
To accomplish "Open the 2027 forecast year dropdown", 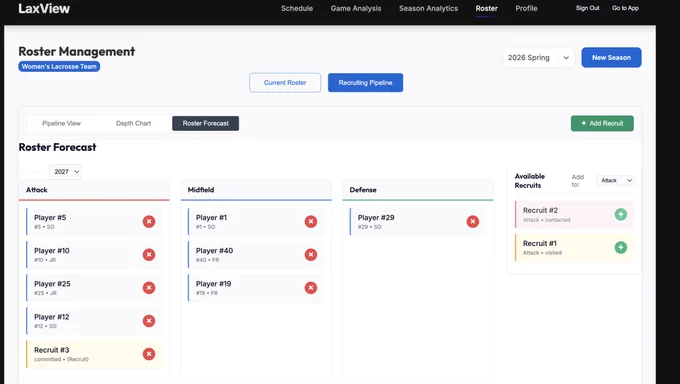I will point(65,172).
